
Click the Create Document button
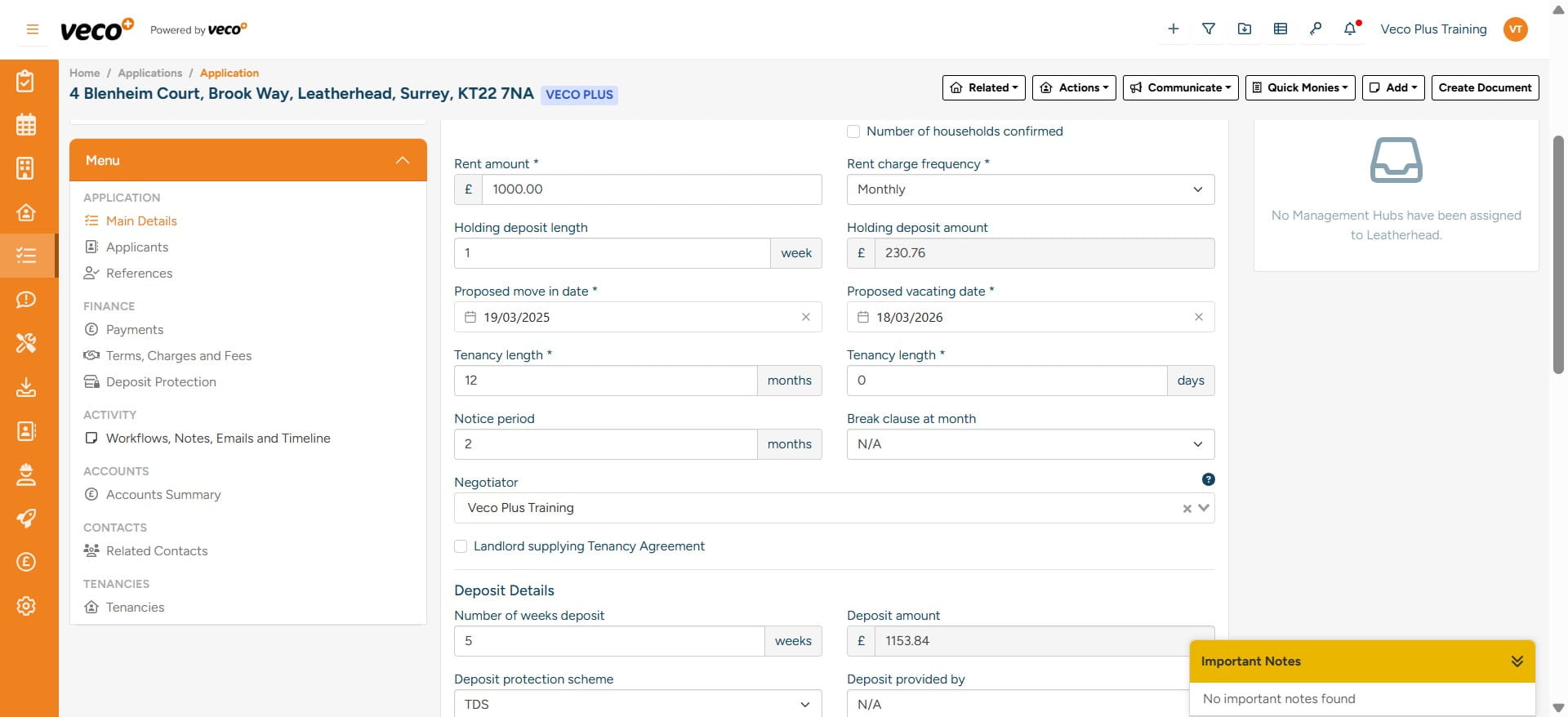pos(1485,87)
